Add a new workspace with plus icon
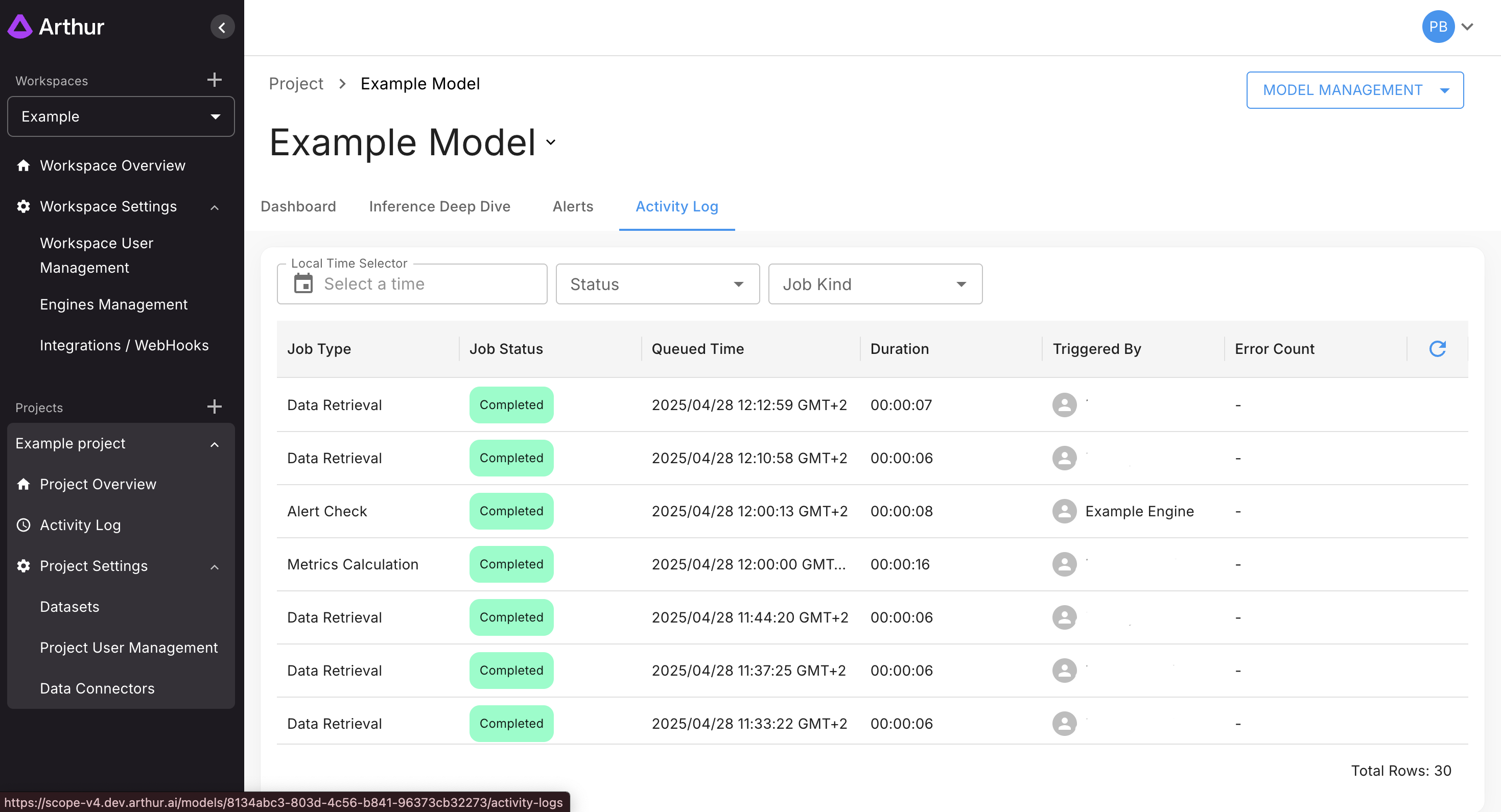Viewport: 1501px width, 812px height. click(215, 80)
